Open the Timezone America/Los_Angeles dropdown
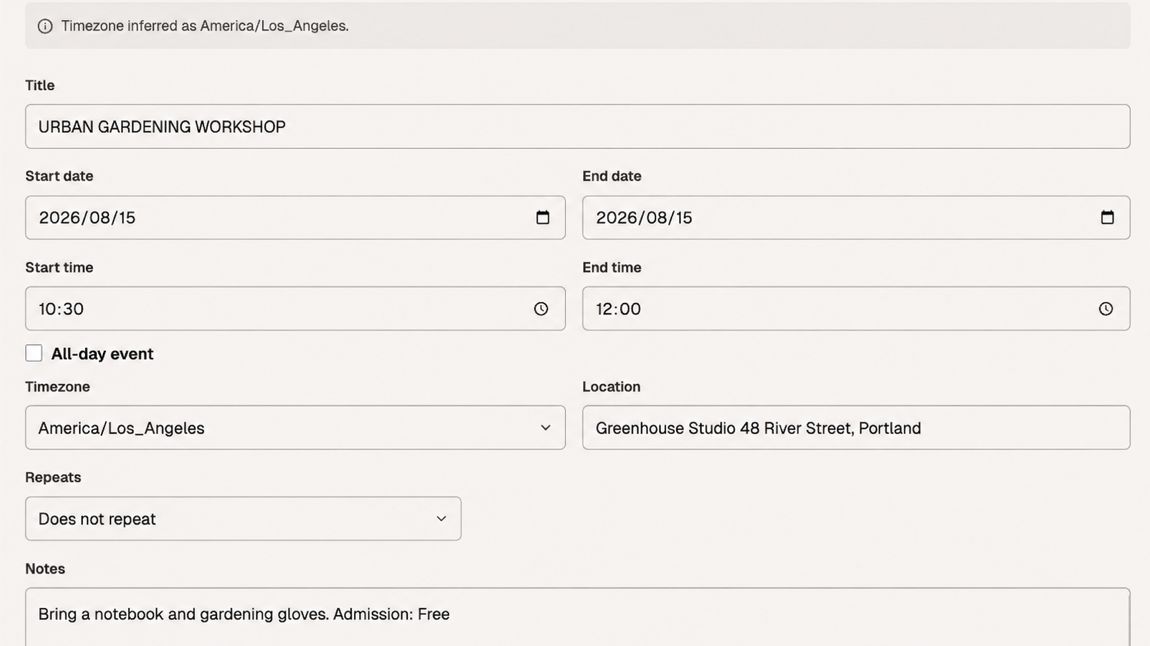This screenshot has width=1150, height=646. [x=295, y=427]
